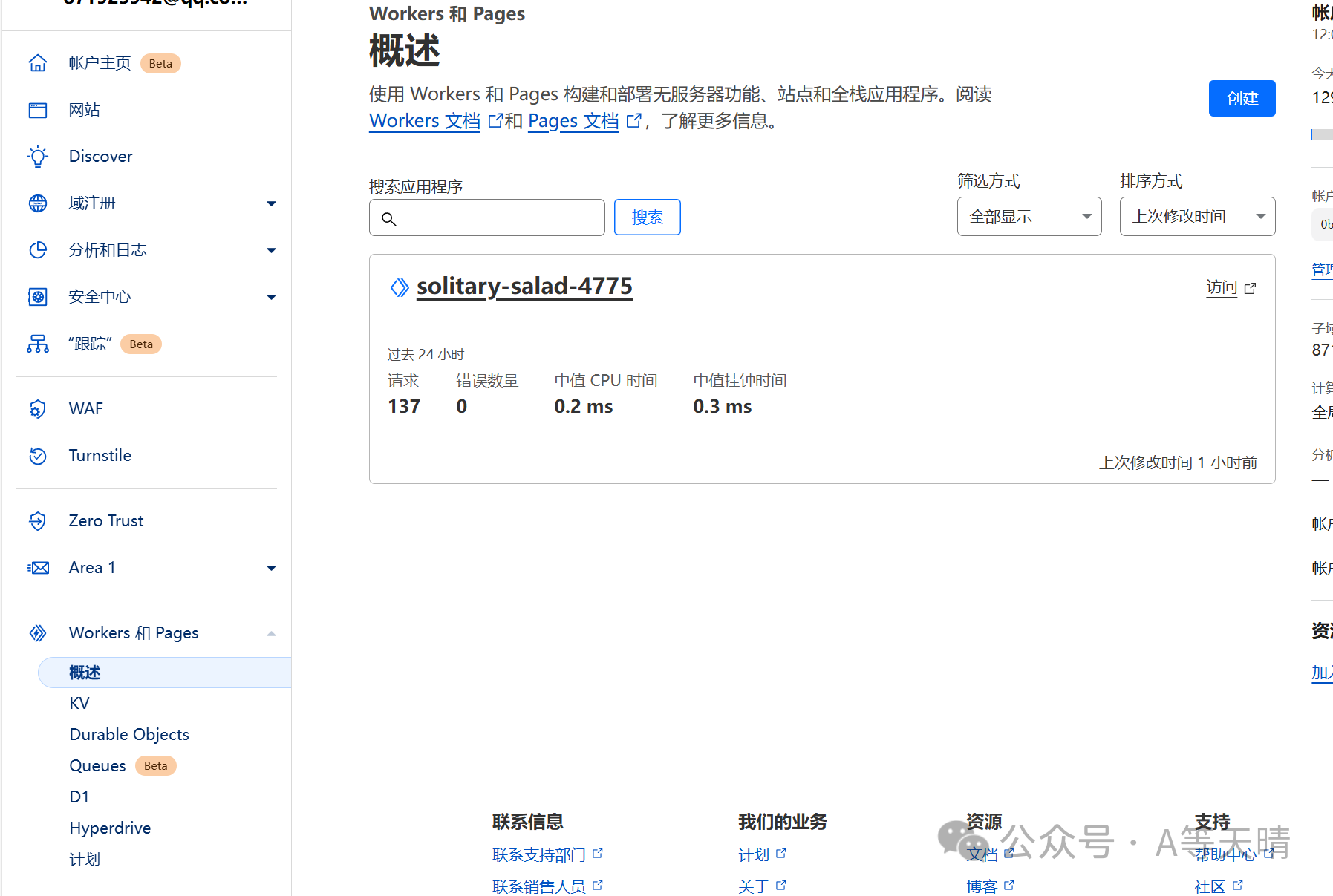Click the 访问 link
Screen dimensions: 1333x896
click(1222, 287)
